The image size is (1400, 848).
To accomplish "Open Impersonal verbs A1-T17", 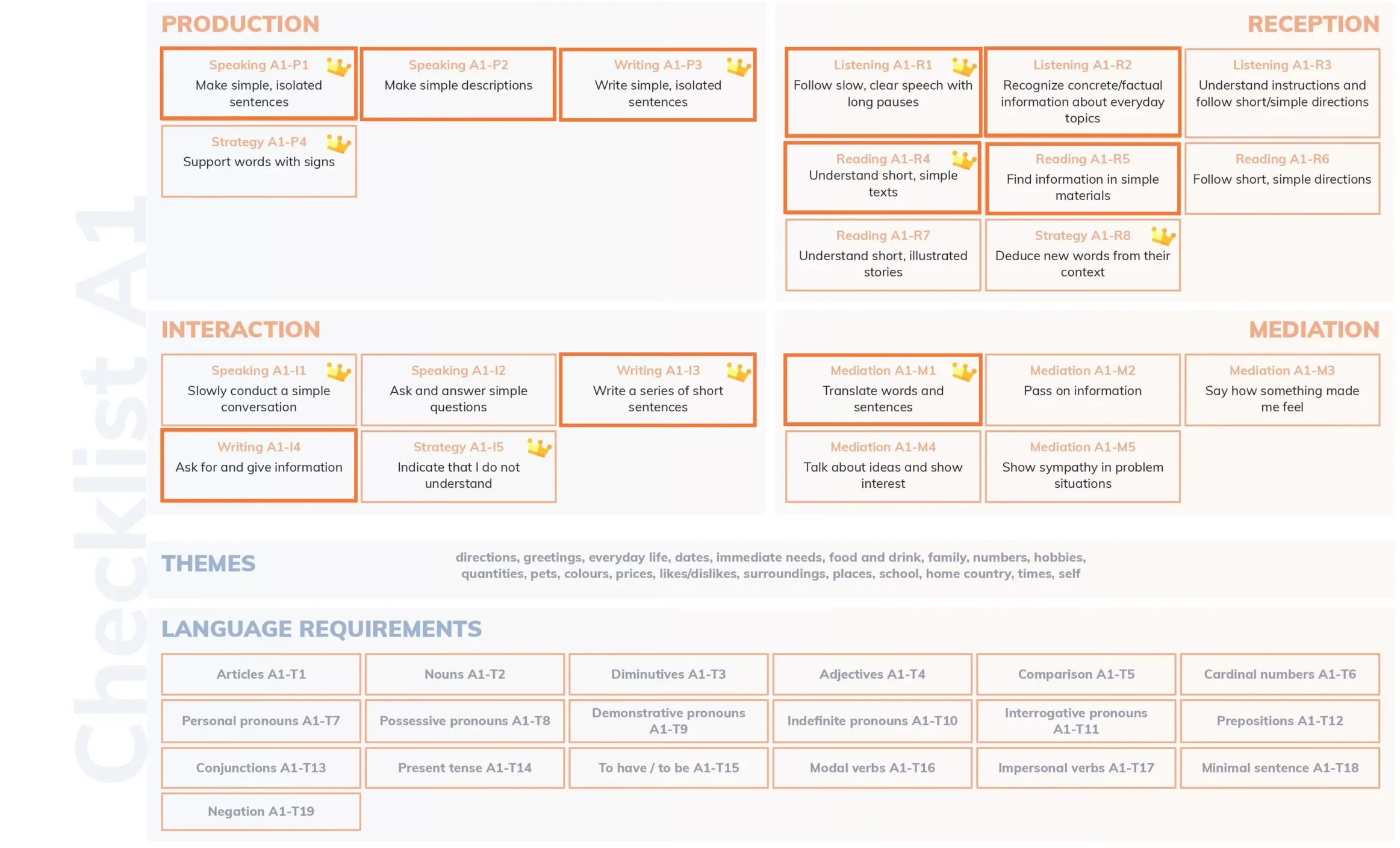I will (1076, 768).
